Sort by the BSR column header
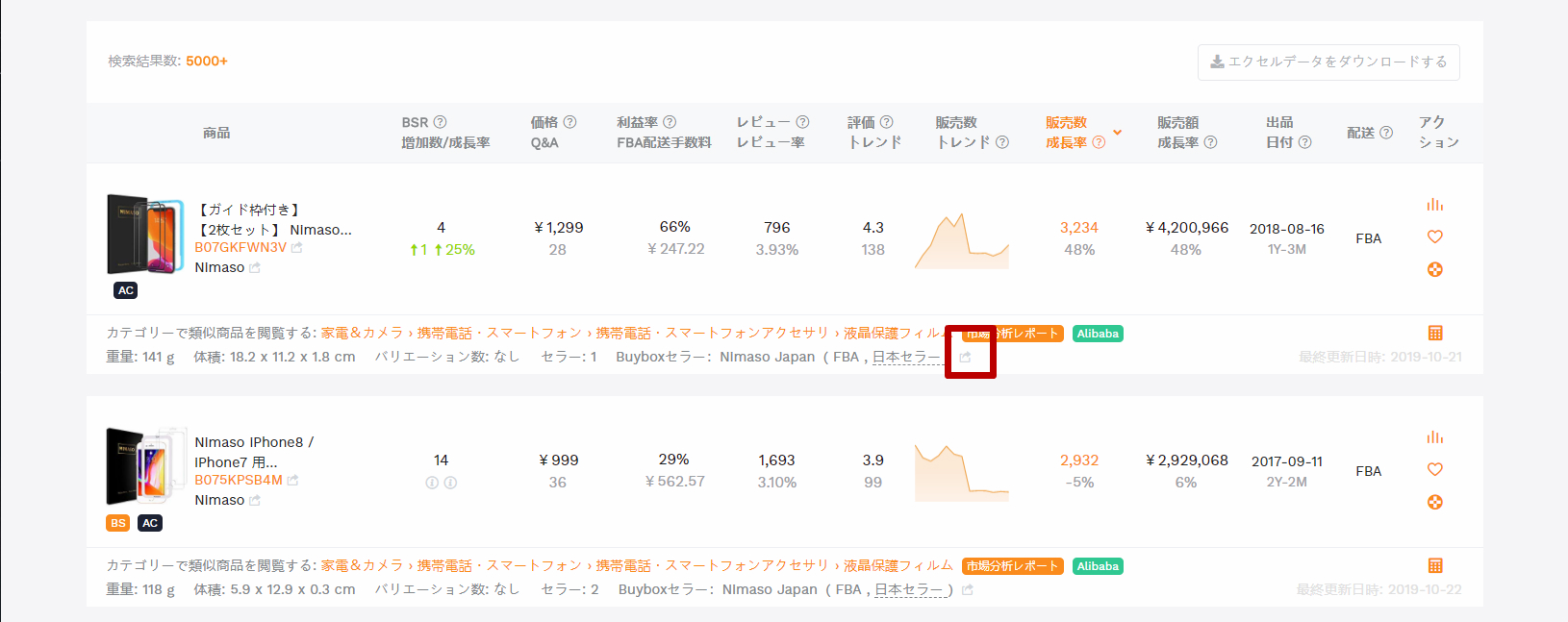Screen dimensions: 1568x622 tap(415, 122)
